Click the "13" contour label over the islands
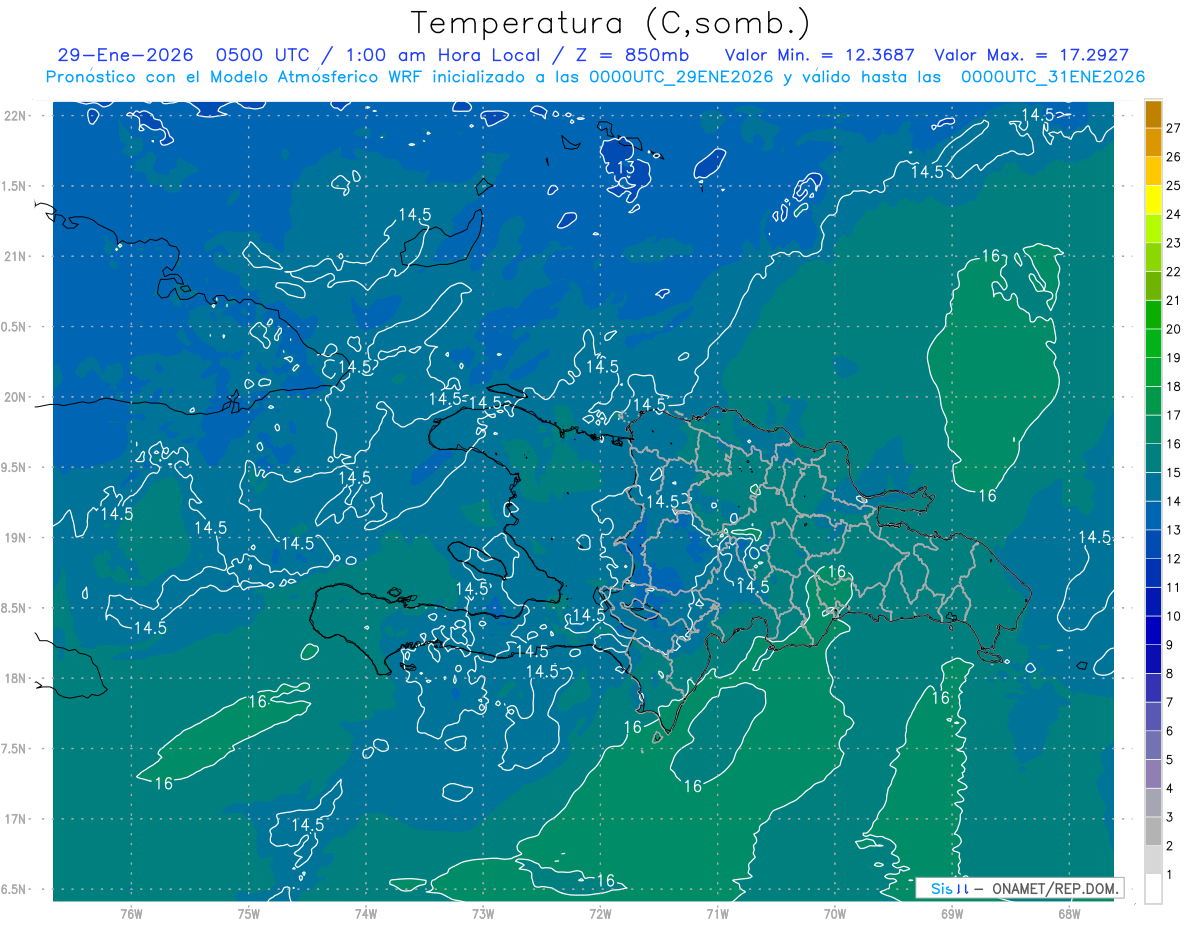This screenshot has width=1200, height=927. [625, 167]
